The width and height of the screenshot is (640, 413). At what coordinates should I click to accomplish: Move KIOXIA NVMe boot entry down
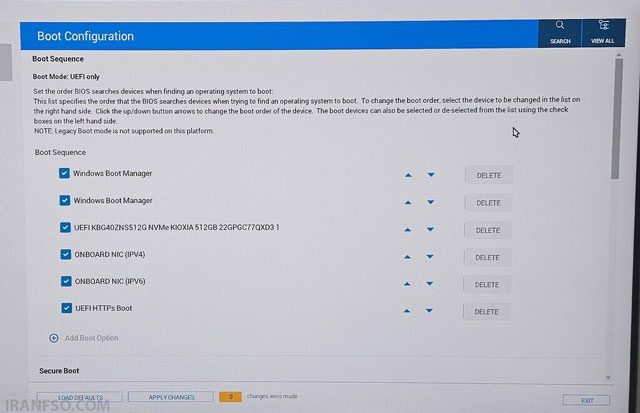[430, 230]
